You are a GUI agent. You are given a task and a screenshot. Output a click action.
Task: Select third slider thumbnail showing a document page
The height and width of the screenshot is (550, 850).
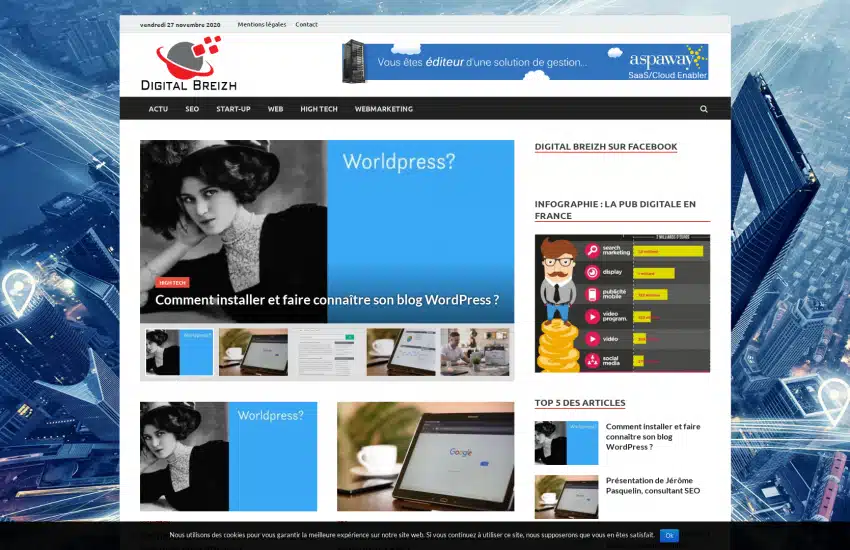coord(327,352)
